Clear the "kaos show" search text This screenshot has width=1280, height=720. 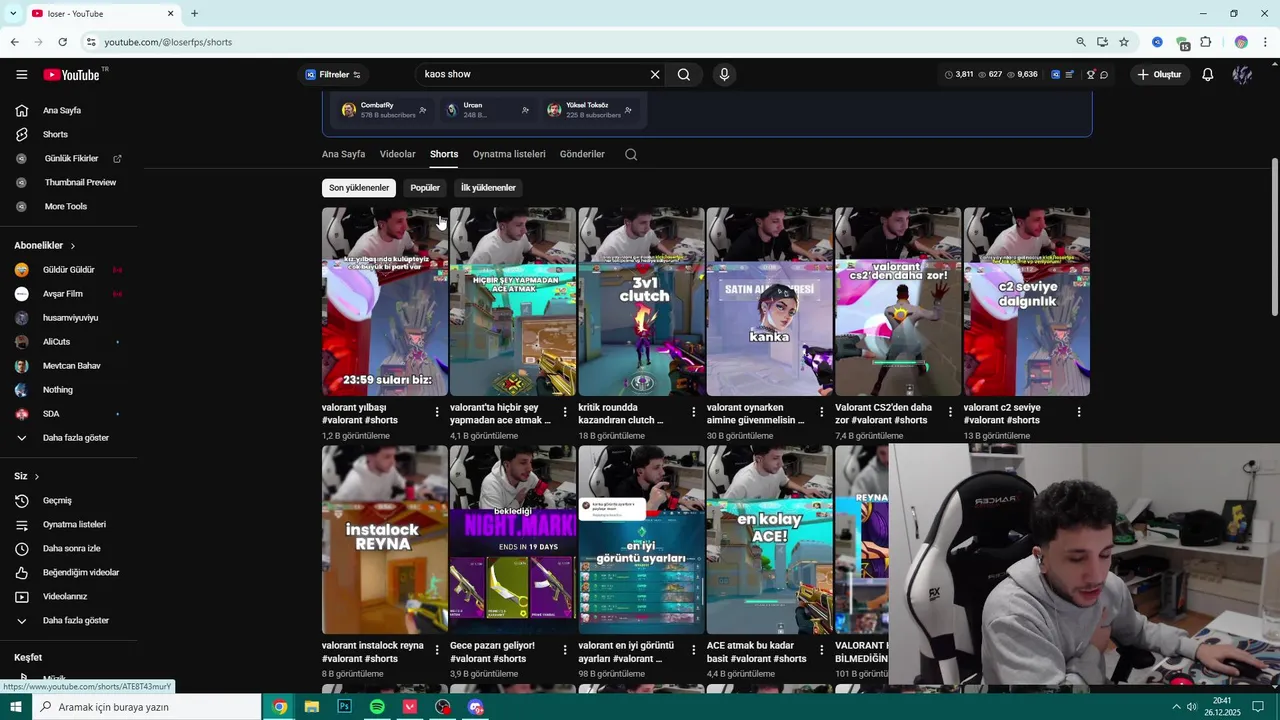point(655,74)
